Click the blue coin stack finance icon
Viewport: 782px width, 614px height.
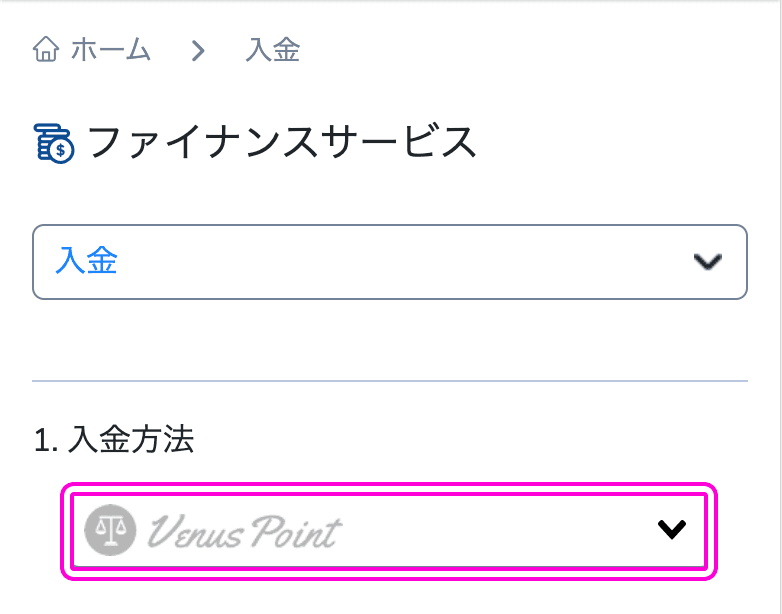[x=53, y=144]
